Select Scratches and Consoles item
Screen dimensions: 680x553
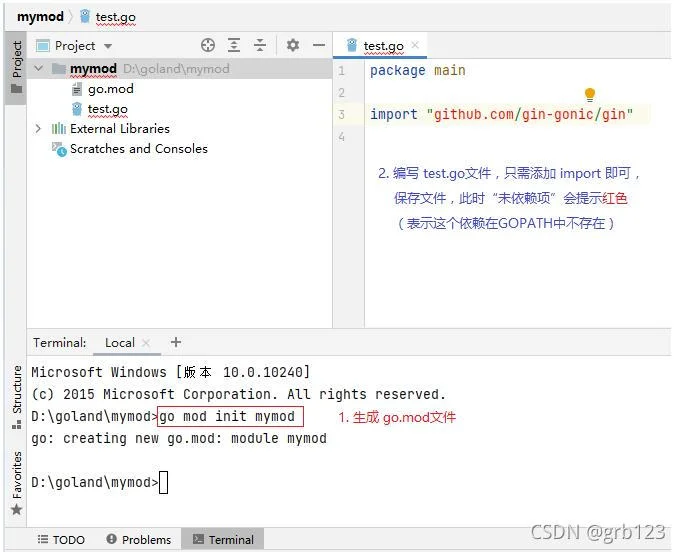139,149
